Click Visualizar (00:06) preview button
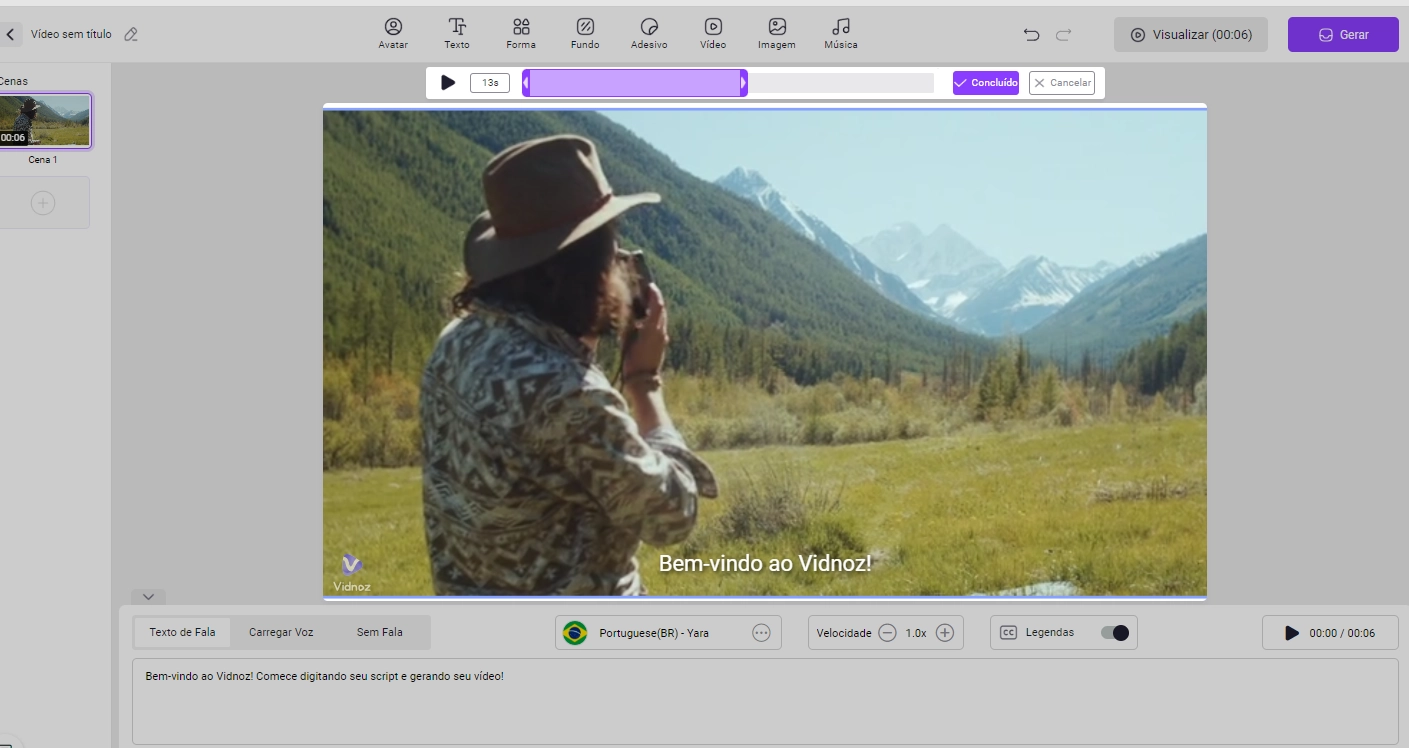Image resolution: width=1409 pixels, height=748 pixels. click(x=1191, y=35)
